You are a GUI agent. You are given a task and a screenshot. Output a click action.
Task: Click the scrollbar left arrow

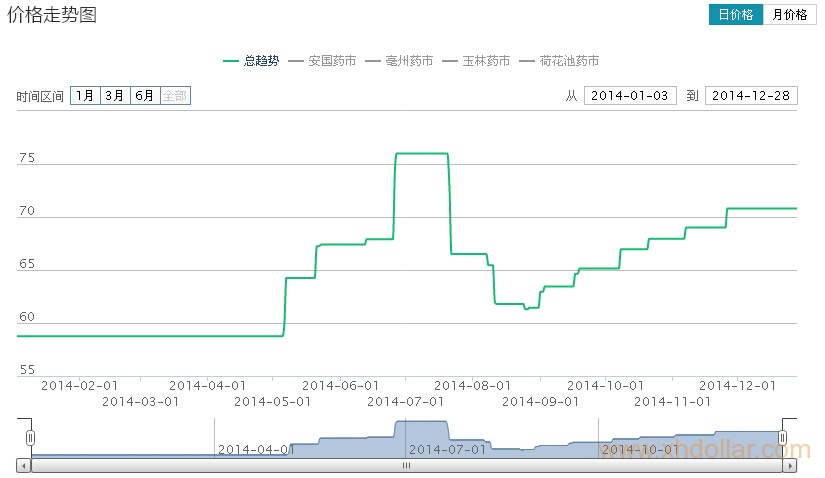tap(23, 466)
